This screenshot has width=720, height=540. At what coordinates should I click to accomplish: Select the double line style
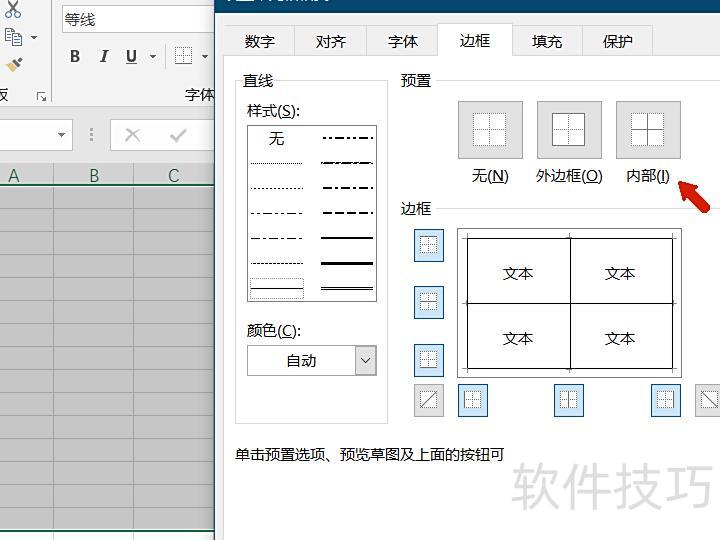347,288
